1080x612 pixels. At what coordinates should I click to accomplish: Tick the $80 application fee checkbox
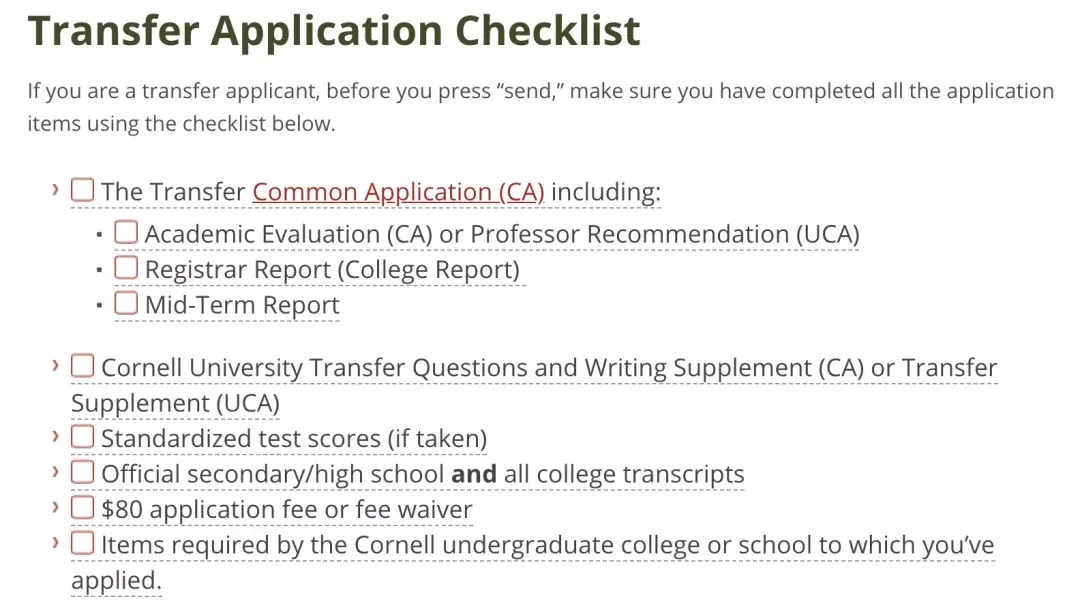[82, 508]
